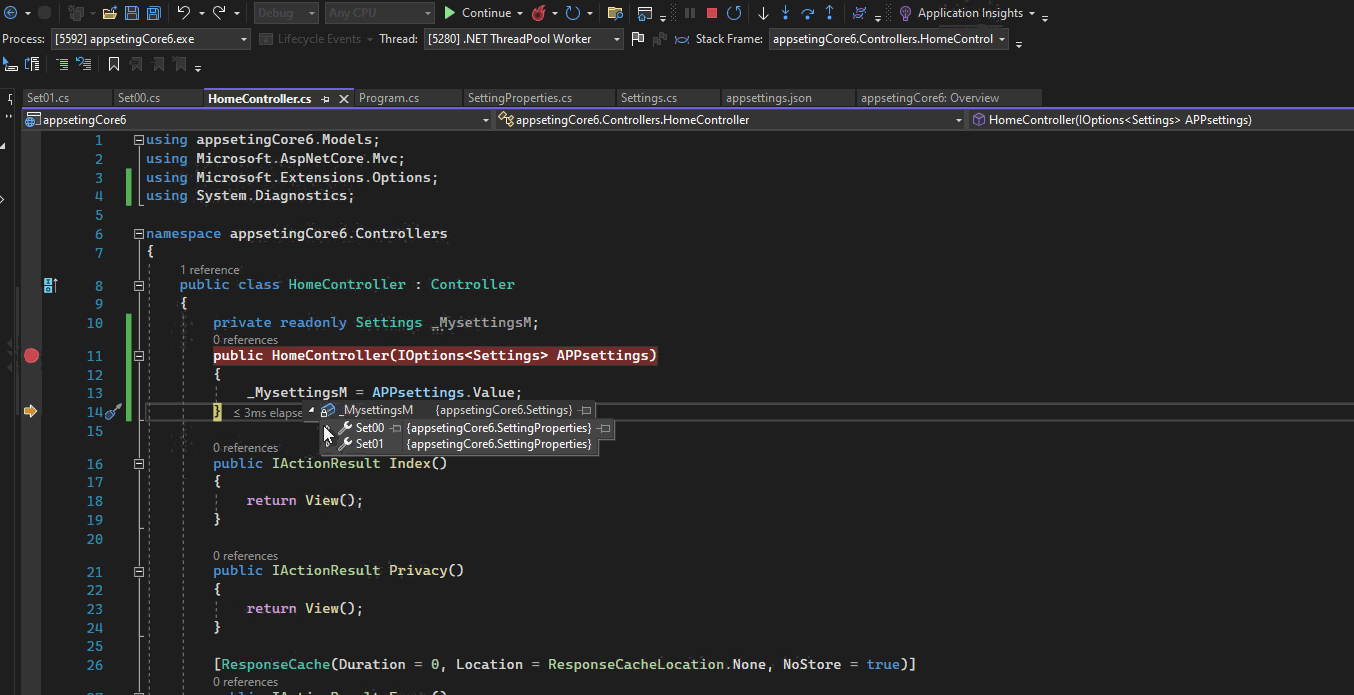1354x695 pixels.
Task: Open the '1 reference' CodeLens link
Action: pos(210,269)
